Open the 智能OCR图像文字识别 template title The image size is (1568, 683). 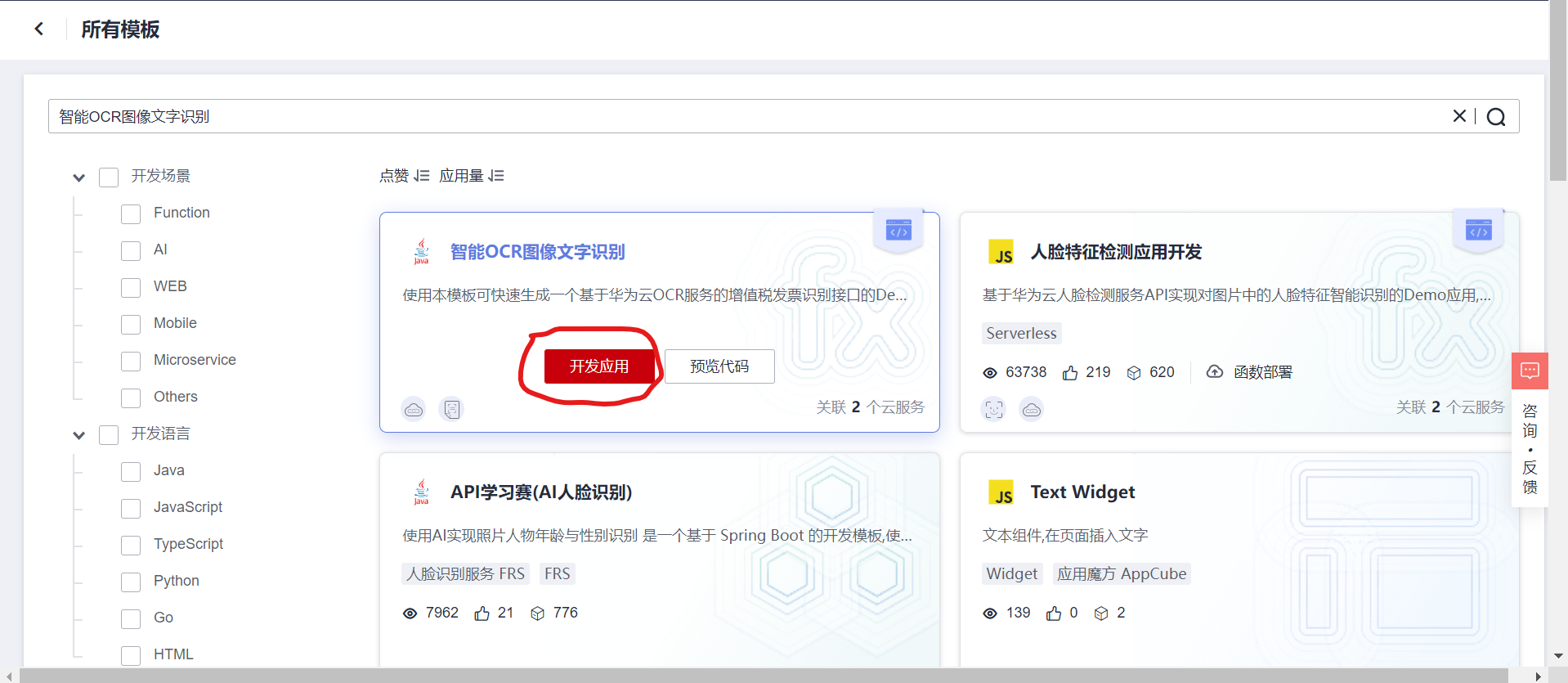click(x=537, y=252)
